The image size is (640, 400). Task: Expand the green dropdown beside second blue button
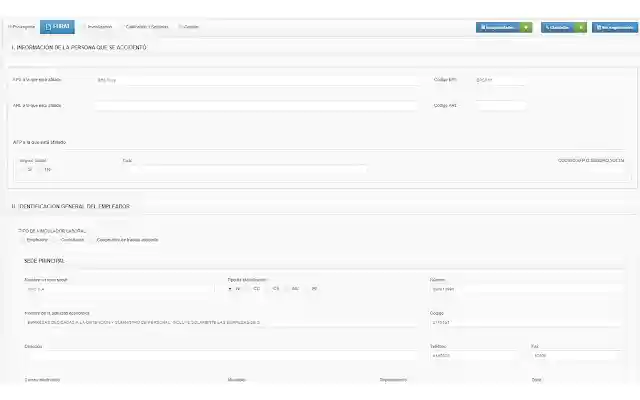coord(580,27)
